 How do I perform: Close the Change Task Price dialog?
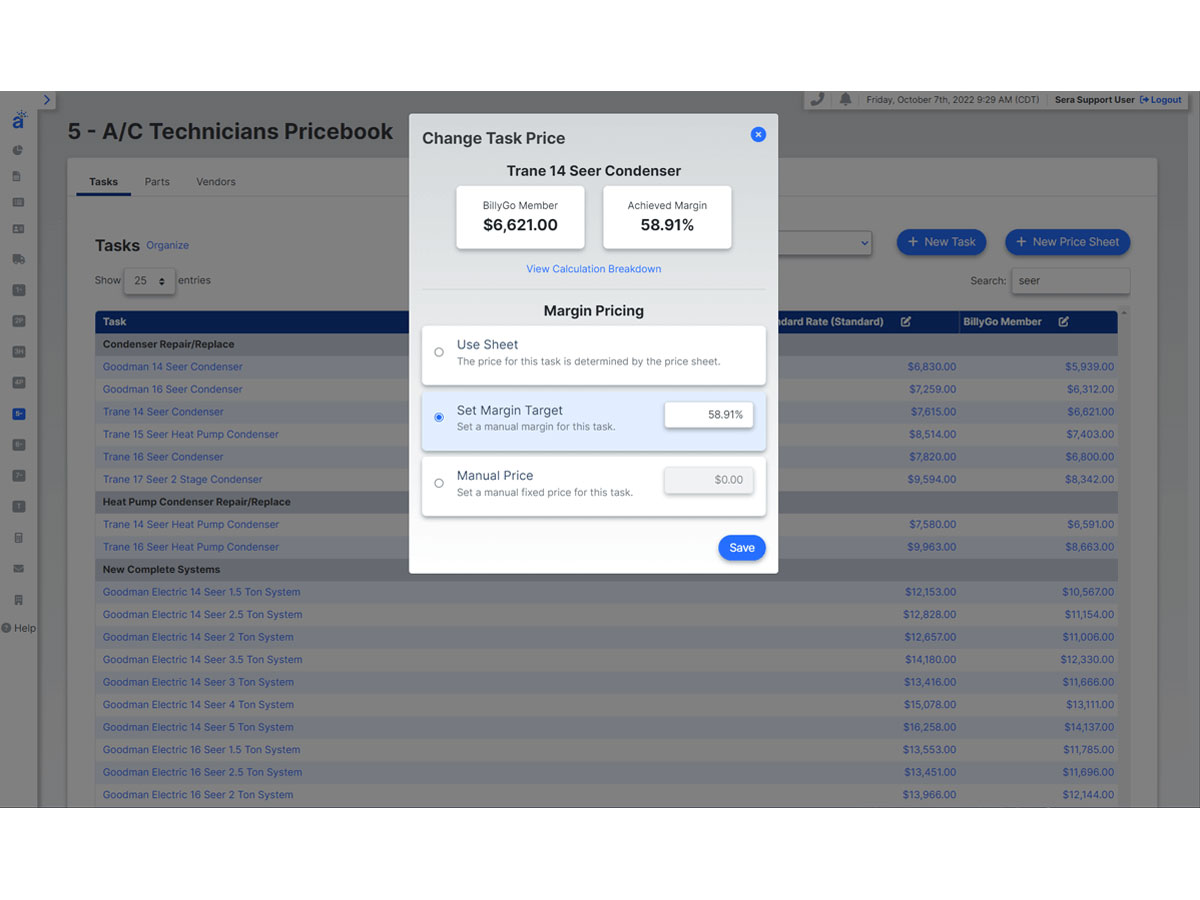tap(758, 134)
